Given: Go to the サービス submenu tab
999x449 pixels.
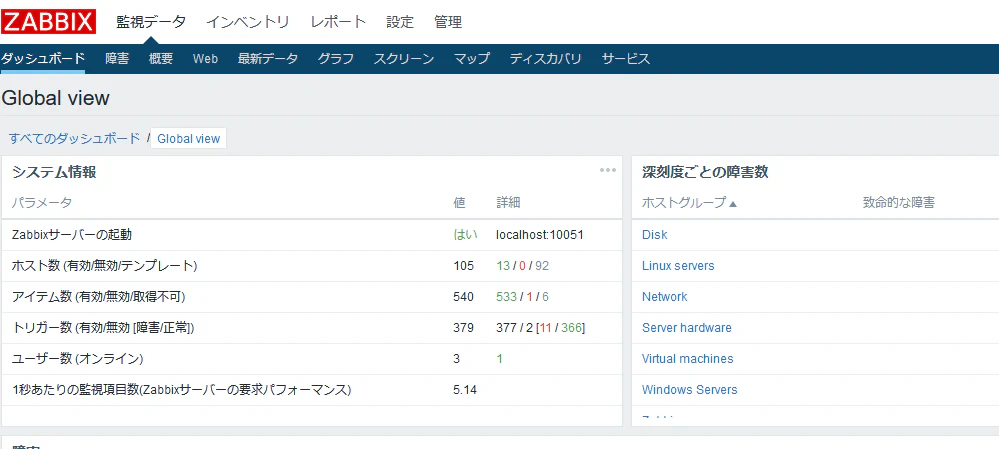Looking at the screenshot, I should click(x=626, y=59).
